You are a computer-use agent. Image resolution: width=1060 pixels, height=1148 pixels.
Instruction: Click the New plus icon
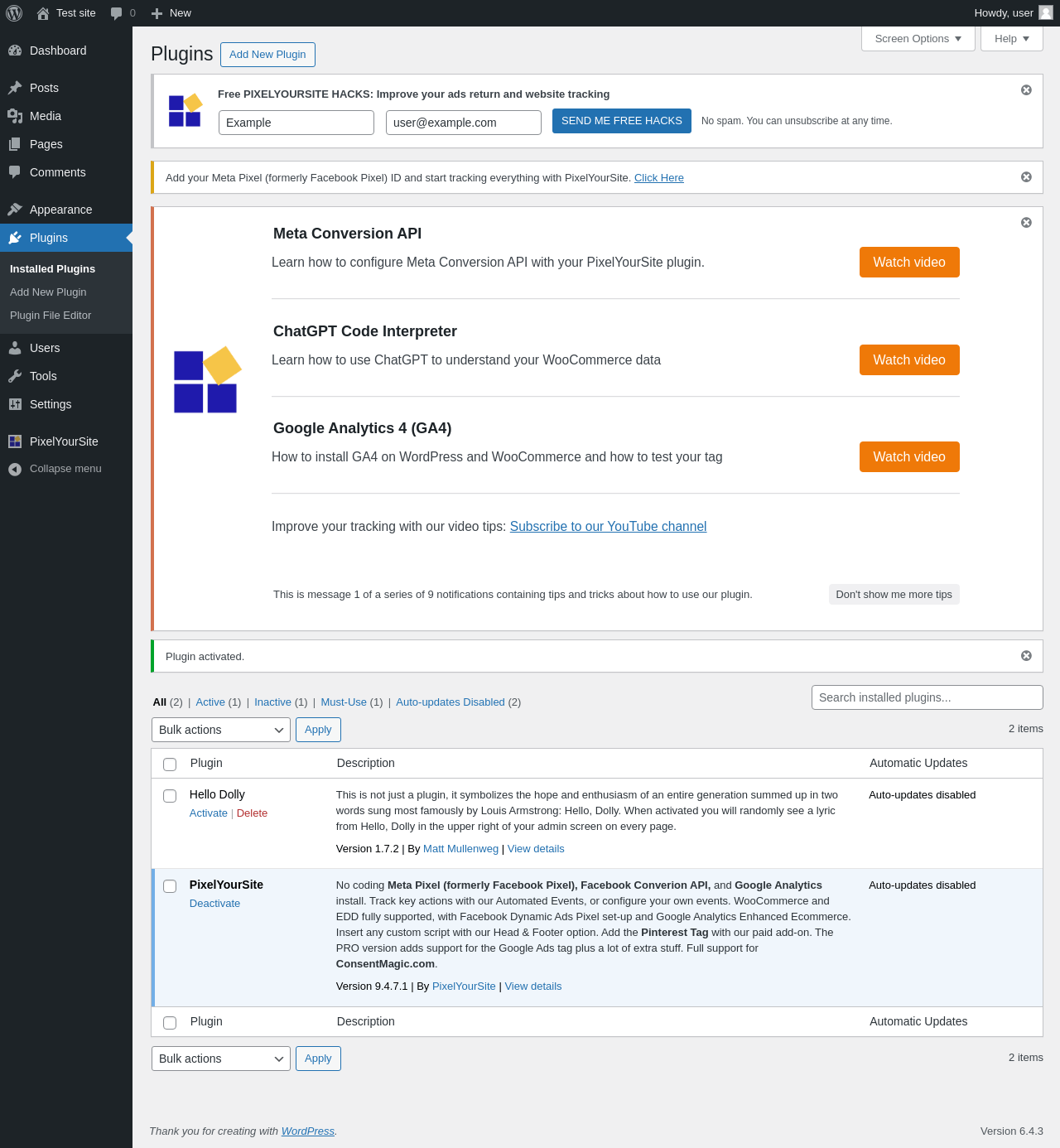(157, 13)
